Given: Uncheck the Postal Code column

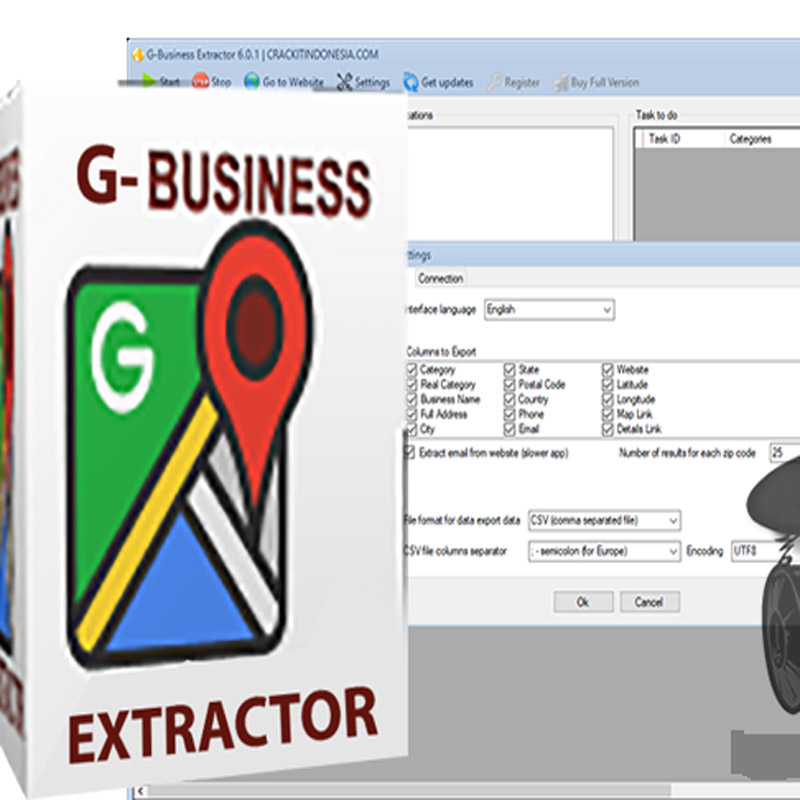Looking at the screenshot, I should pos(509,385).
